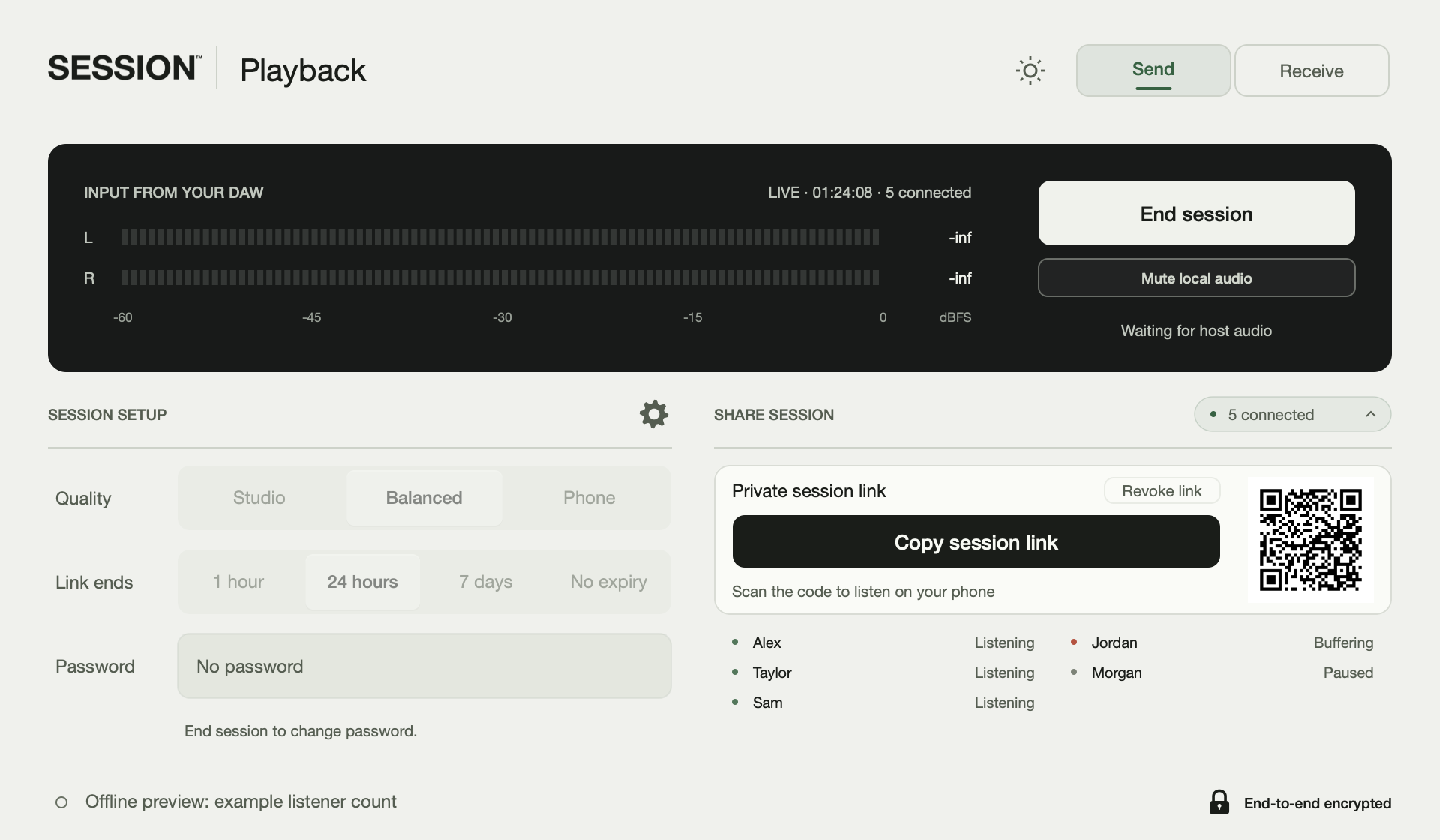Image resolution: width=1440 pixels, height=840 pixels.
Task: Toggle the light/dark theme sun icon
Action: click(x=1030, y=70)
